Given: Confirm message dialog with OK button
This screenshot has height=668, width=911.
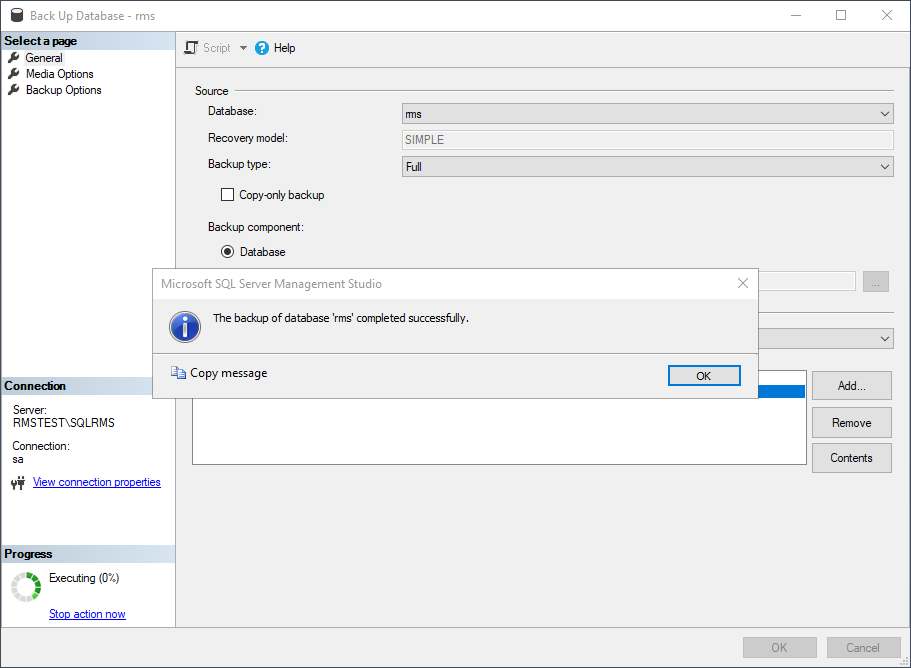Looking at the screenshot, I should (x=704, y=376).
